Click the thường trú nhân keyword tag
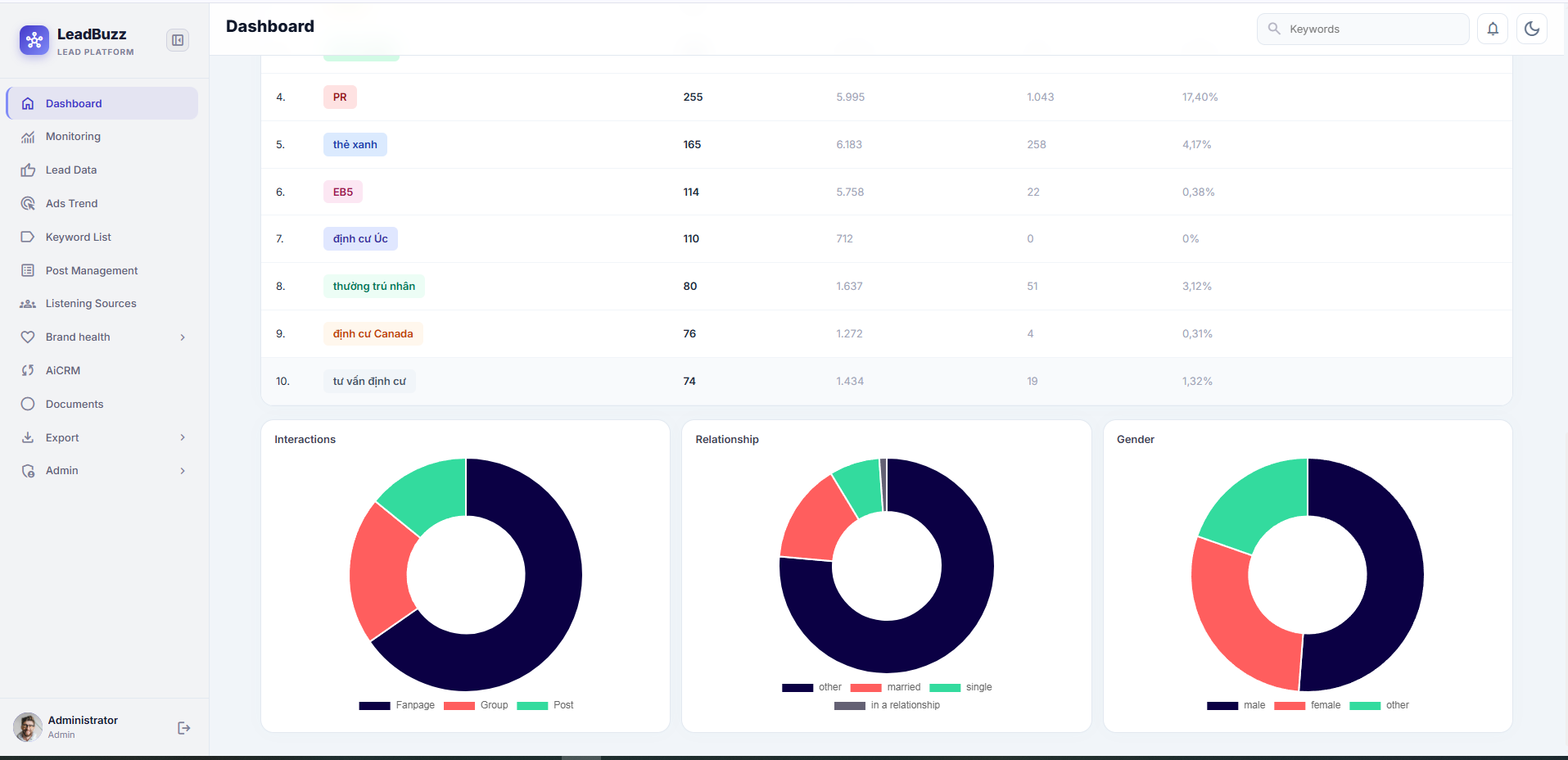 [374, 286]
